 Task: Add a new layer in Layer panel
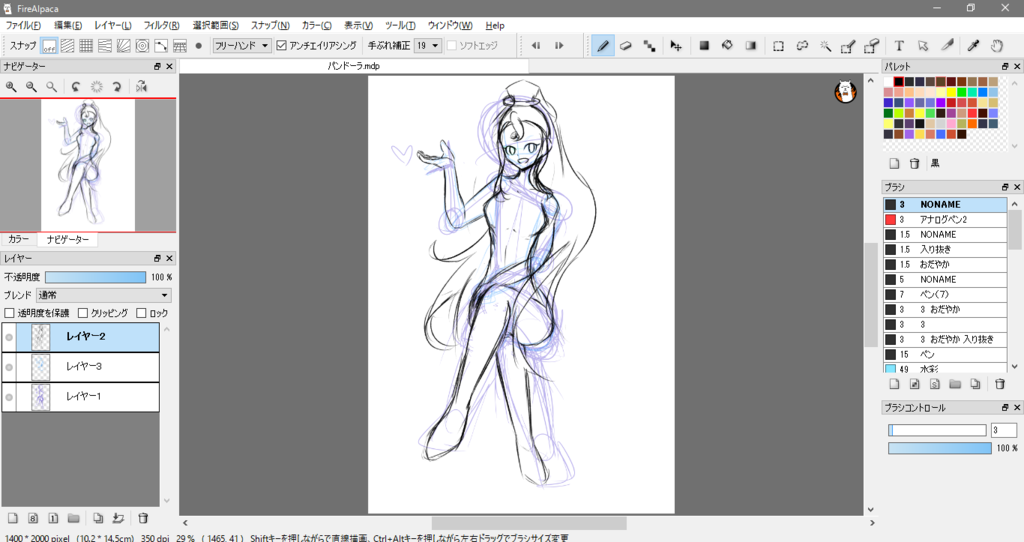(12, 518)
